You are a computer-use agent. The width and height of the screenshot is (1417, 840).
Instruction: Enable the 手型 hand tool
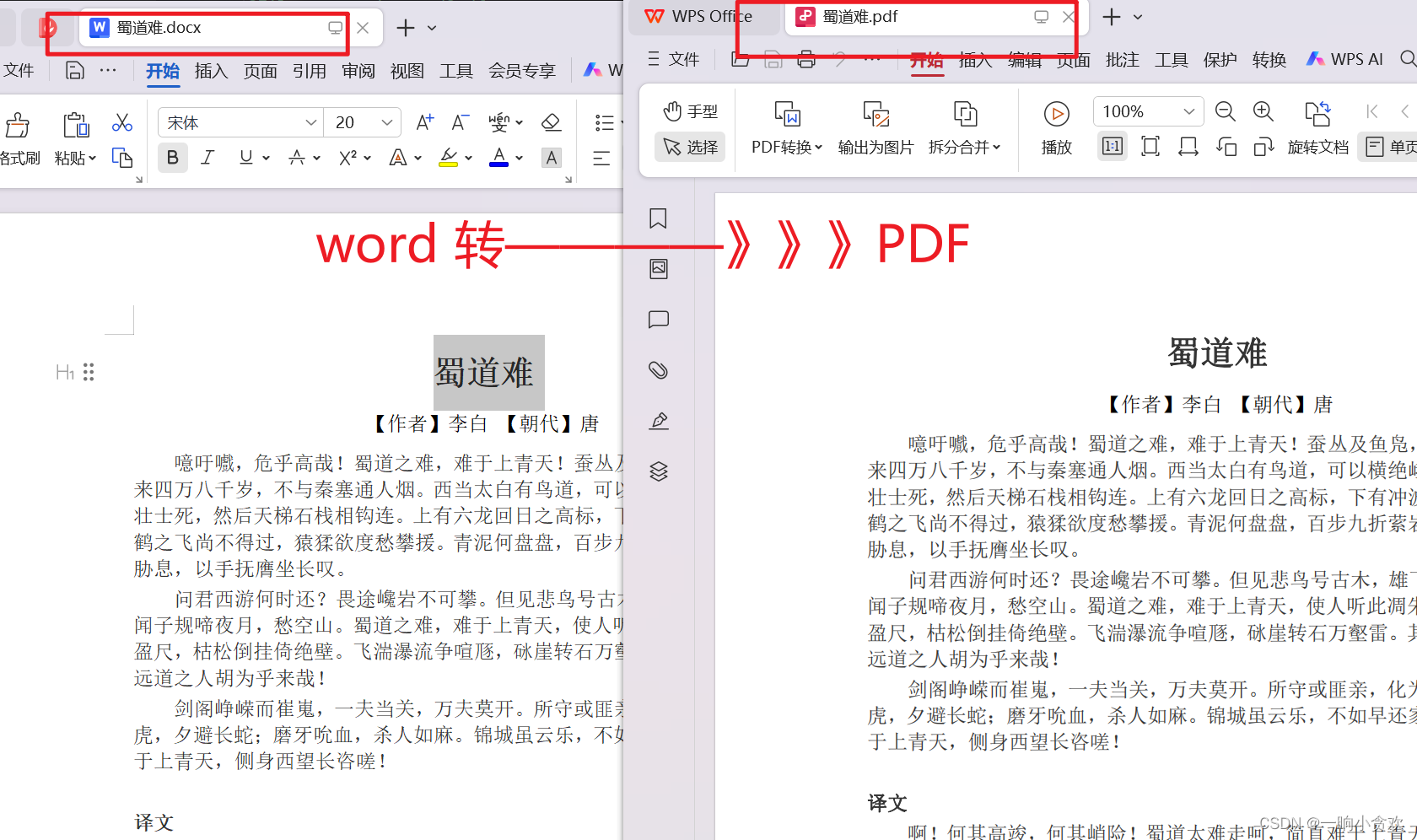(x=690, y=111)
